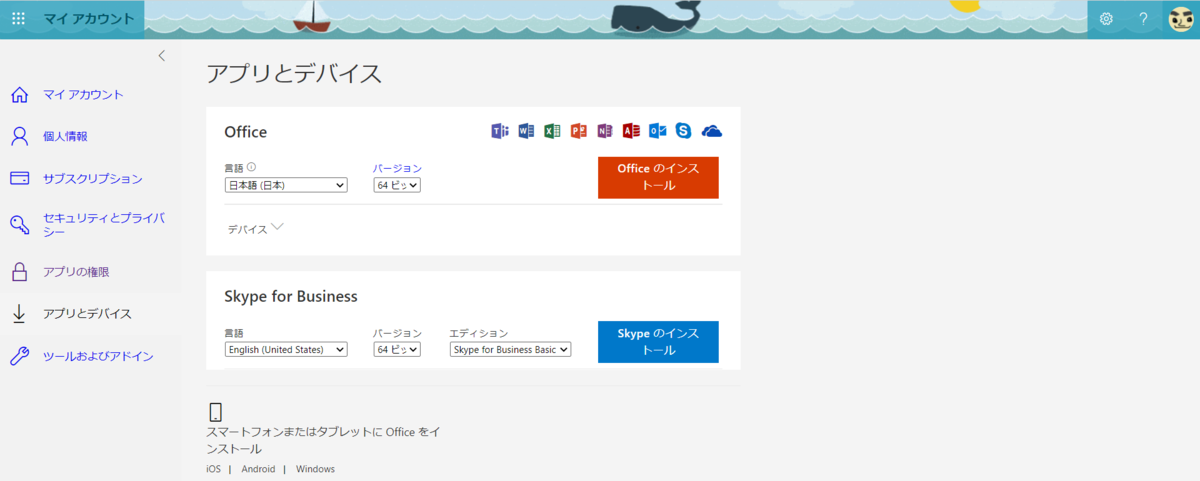The height and width of the screenshot is (481, 1200).
Task: Click the Excel app icon
Action: click(x=552, y=131)
